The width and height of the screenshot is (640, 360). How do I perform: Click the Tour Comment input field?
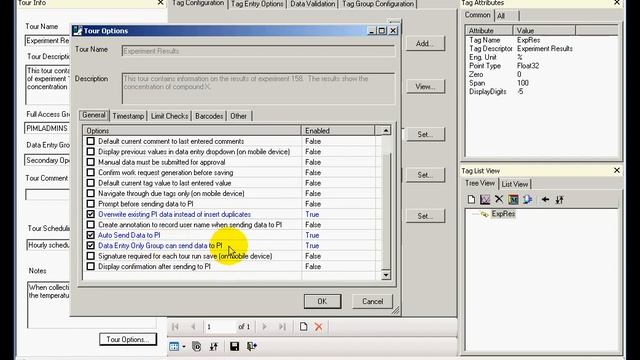coord(48,195)
